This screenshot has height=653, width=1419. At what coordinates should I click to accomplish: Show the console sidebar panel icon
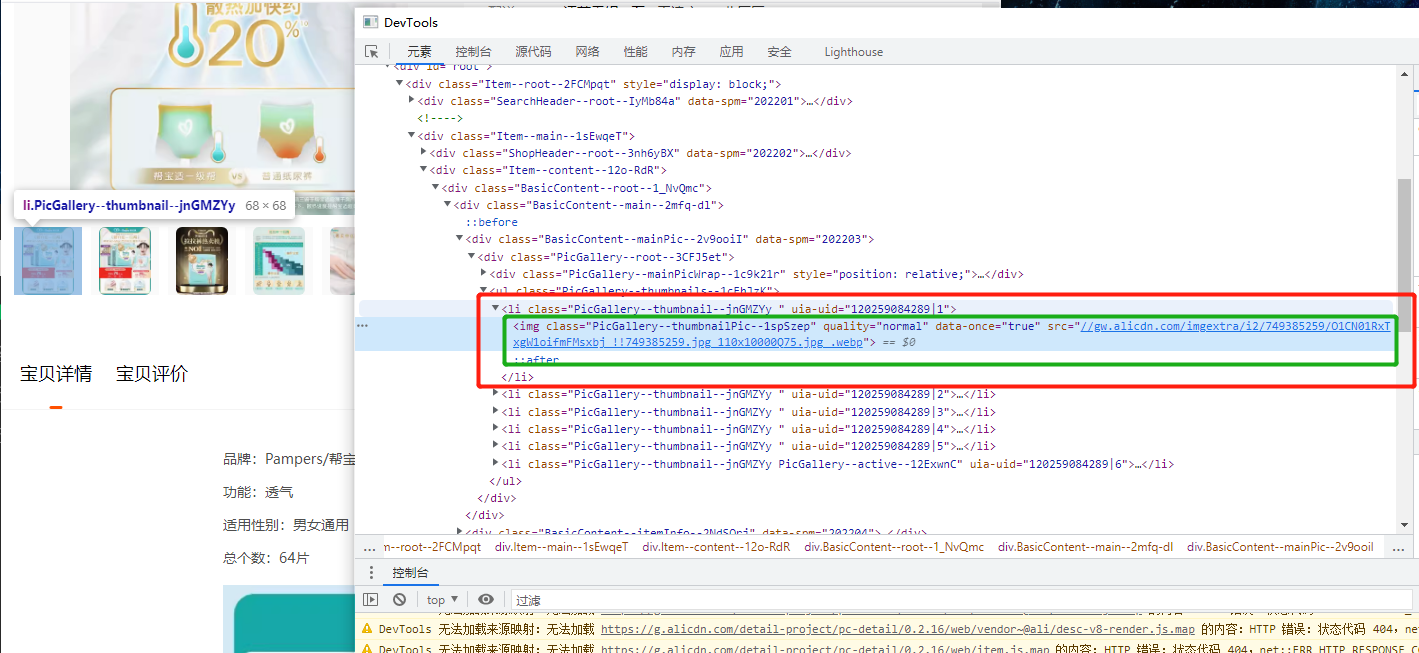(x=371, y=600)
